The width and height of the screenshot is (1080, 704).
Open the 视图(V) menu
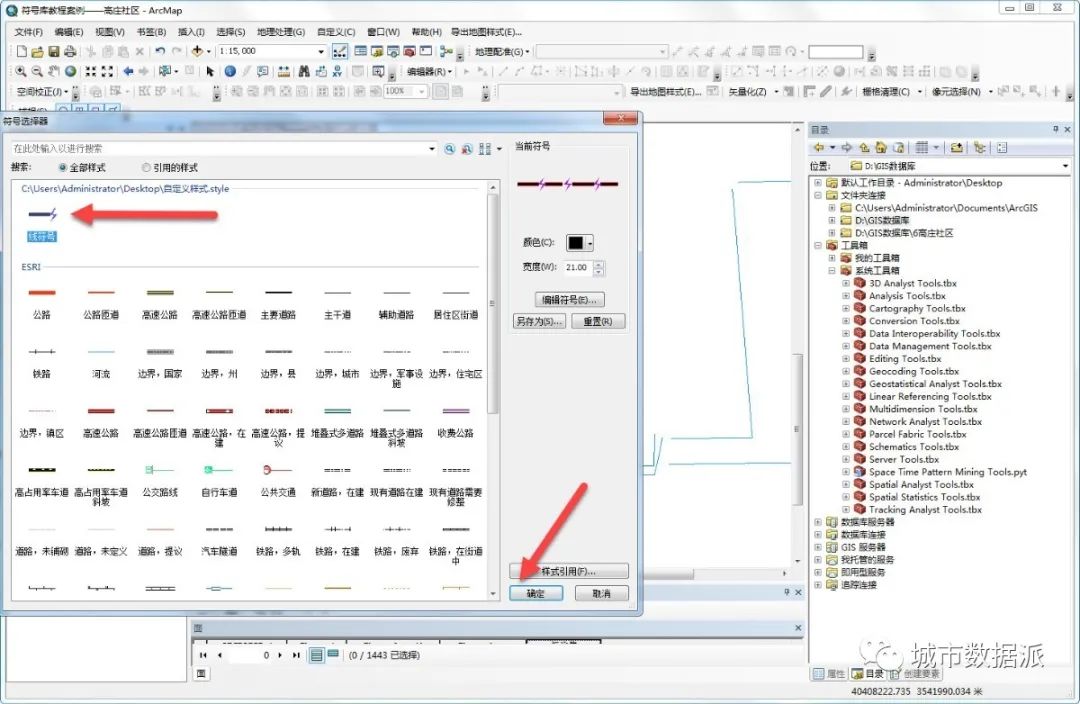pos(110,32)
